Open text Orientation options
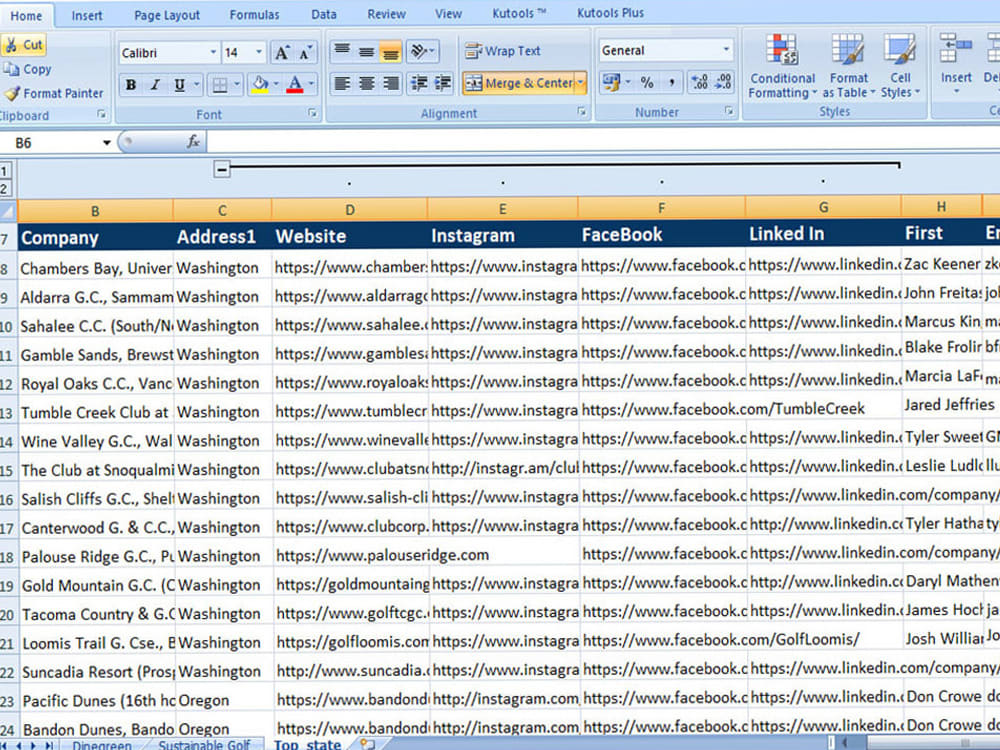The image size is (1000, 750). [x=422, y=51]
